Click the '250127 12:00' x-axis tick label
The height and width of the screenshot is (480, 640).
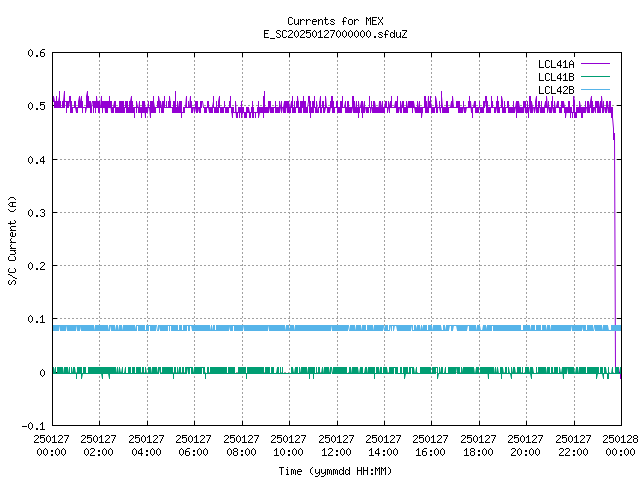point(336,446)
